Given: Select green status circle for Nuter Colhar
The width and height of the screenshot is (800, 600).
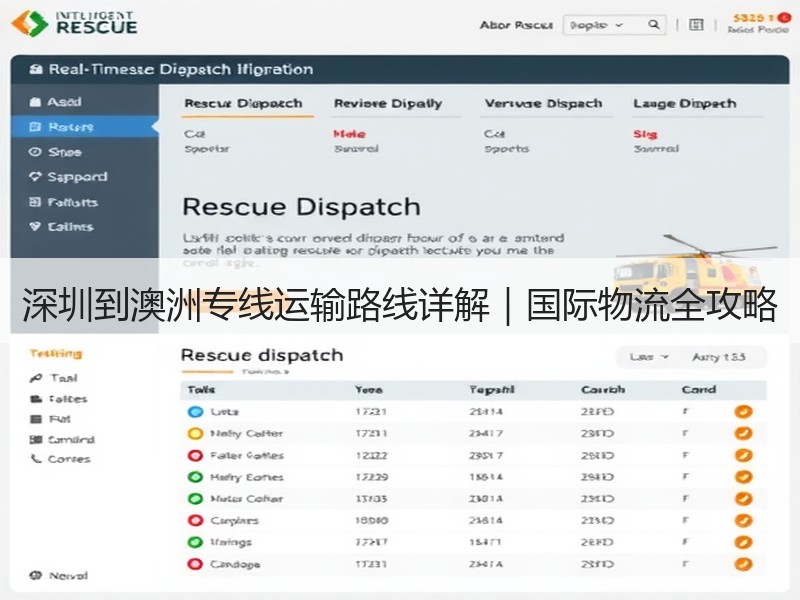Looking at the screenshot, I should 195,499.
